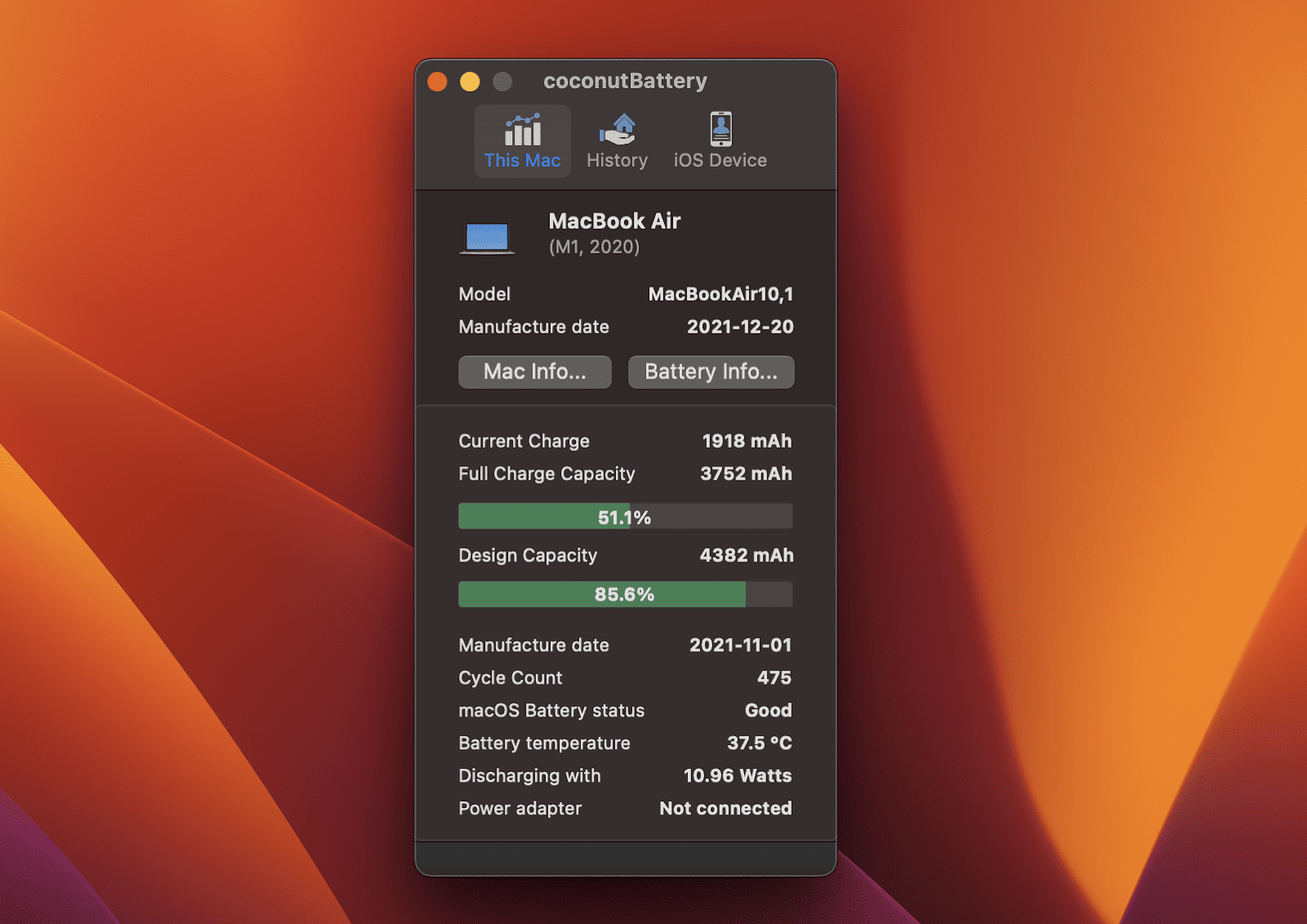
Task: Click the cycle count value 475
Action: pyautogui.click(x=774, y=678)
